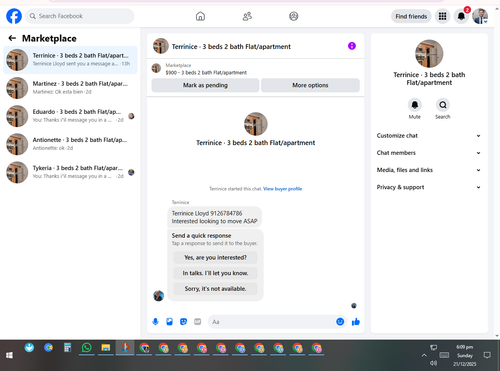The height and width of the screenshot is (371, 500).
Task: Send a thumbs-up like
Action: pos(356,322)
